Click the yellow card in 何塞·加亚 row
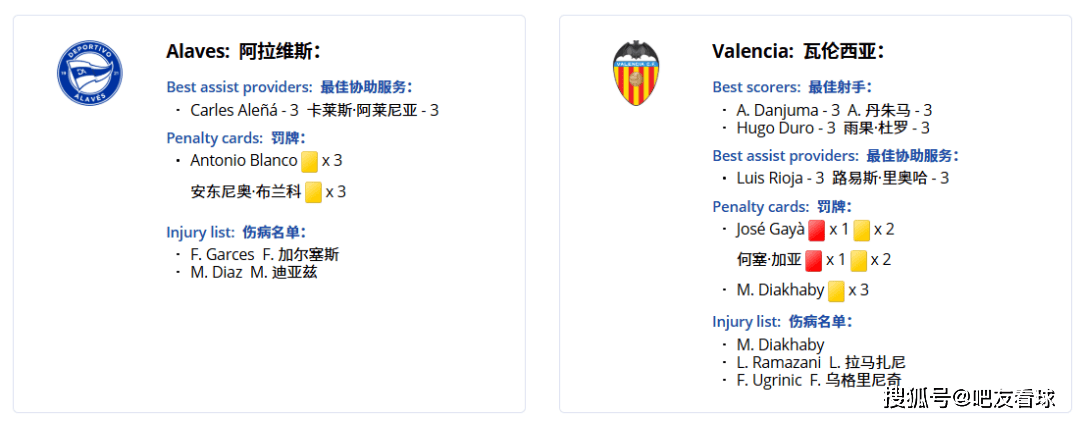Screen dimensions: 1080x421 [858, 261]
